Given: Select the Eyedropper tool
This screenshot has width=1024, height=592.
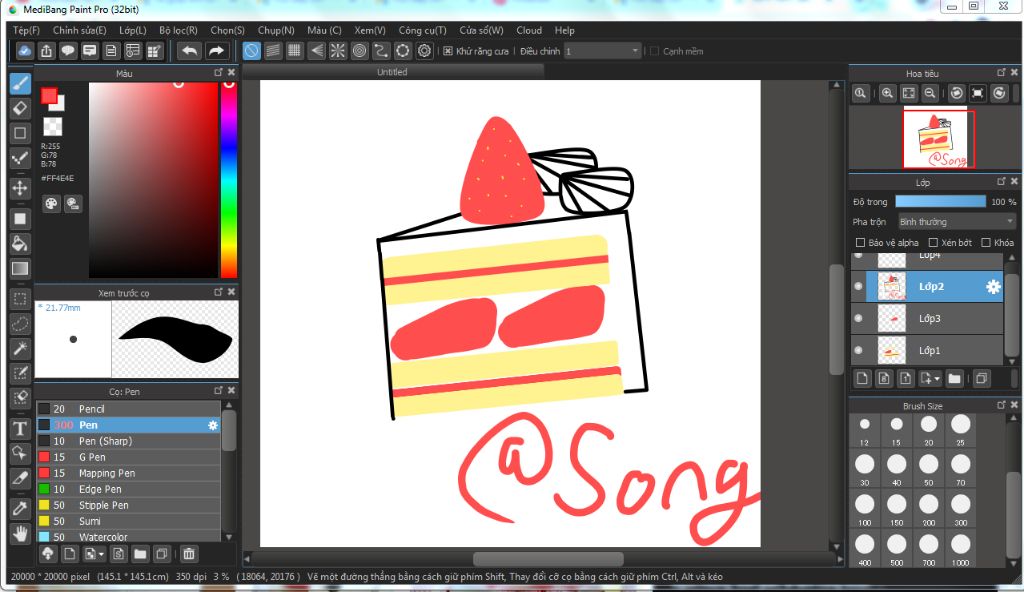Looking at the screenshot, I should click(20, 508).
